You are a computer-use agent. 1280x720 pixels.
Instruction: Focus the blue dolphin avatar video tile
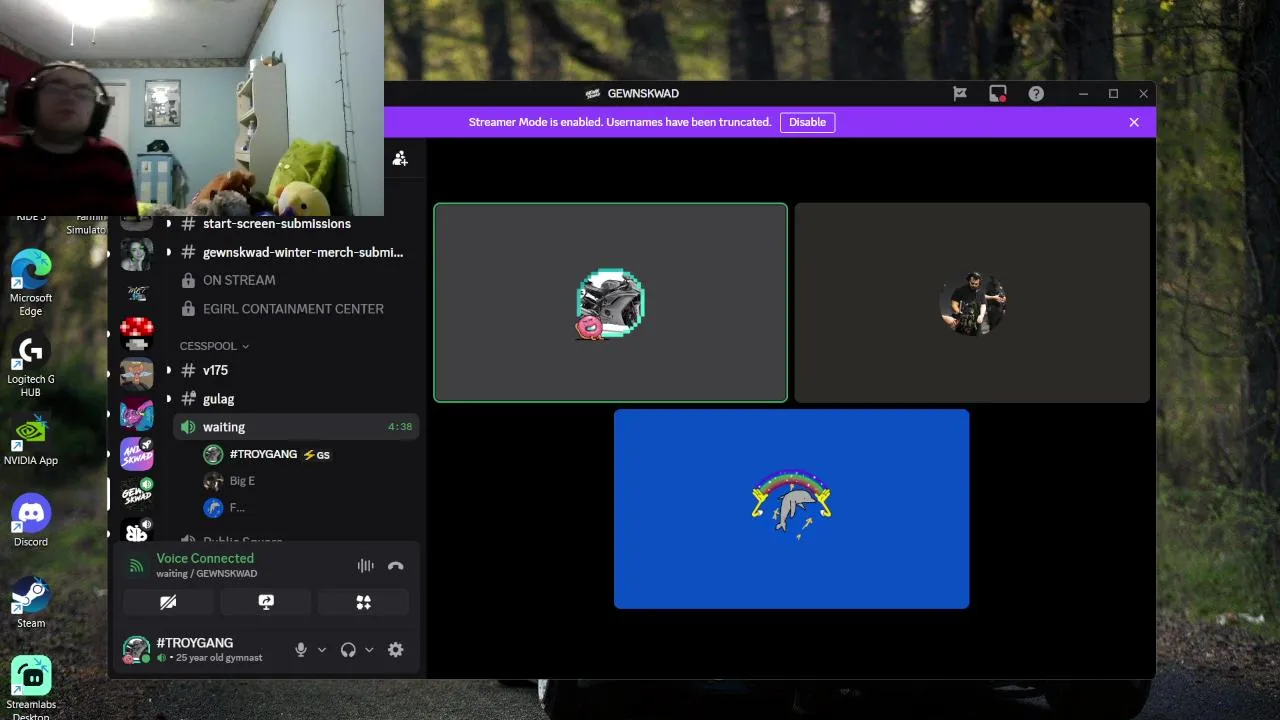tap(791, 508)
